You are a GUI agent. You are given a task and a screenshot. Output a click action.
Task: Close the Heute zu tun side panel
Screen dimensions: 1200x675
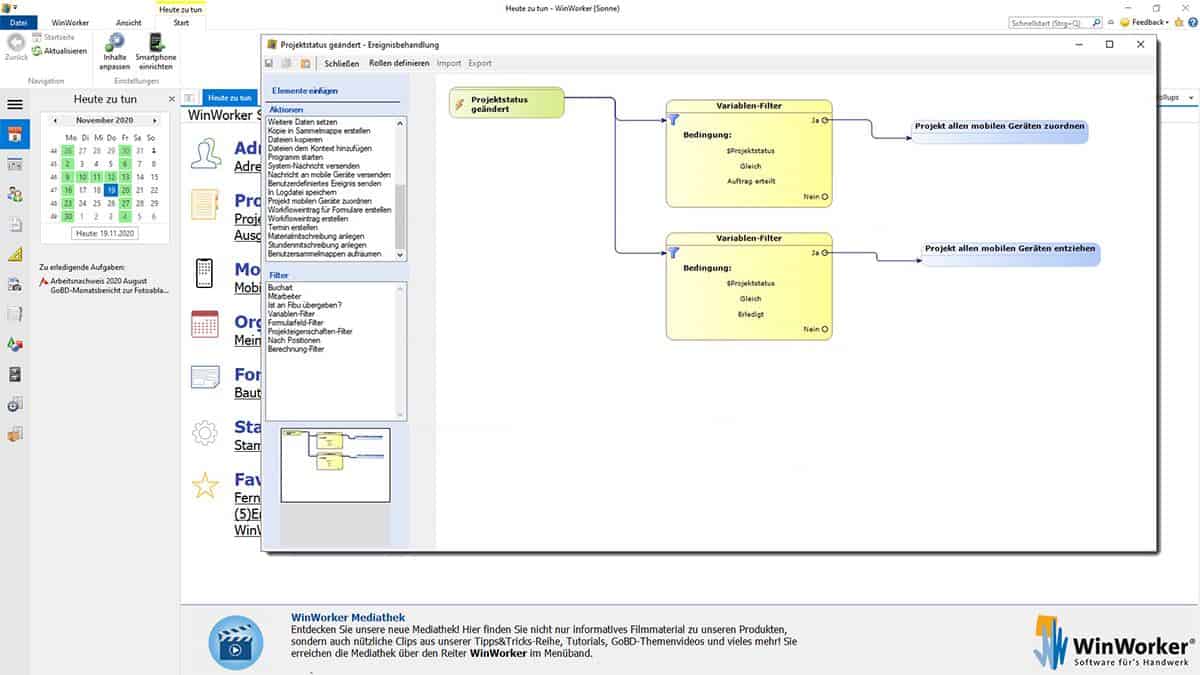tap(171, 99)
